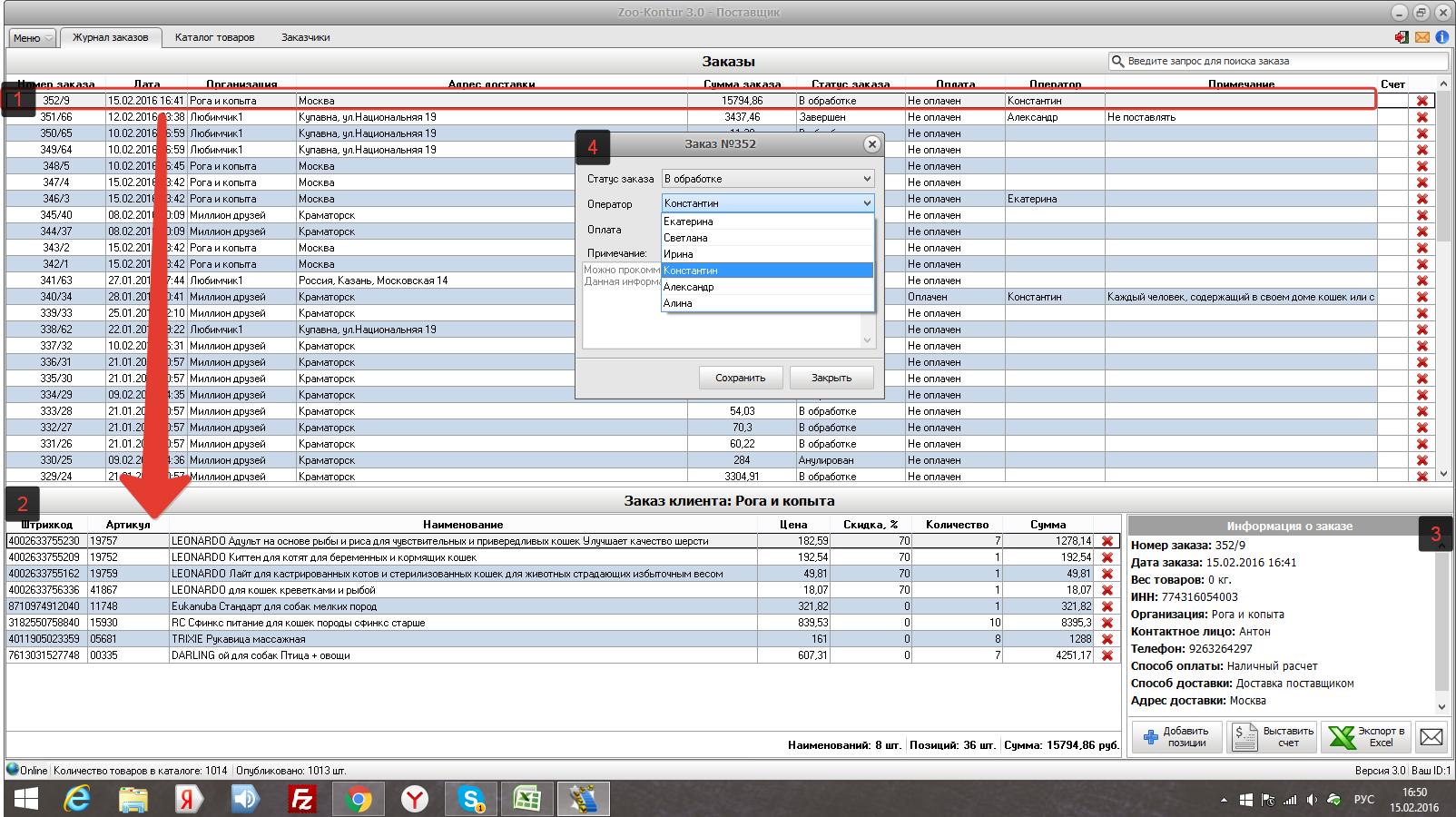This screenshot has height=817, width=1456.
Task: Delete order 346/3 with red X
Action: pos(1422,199)
